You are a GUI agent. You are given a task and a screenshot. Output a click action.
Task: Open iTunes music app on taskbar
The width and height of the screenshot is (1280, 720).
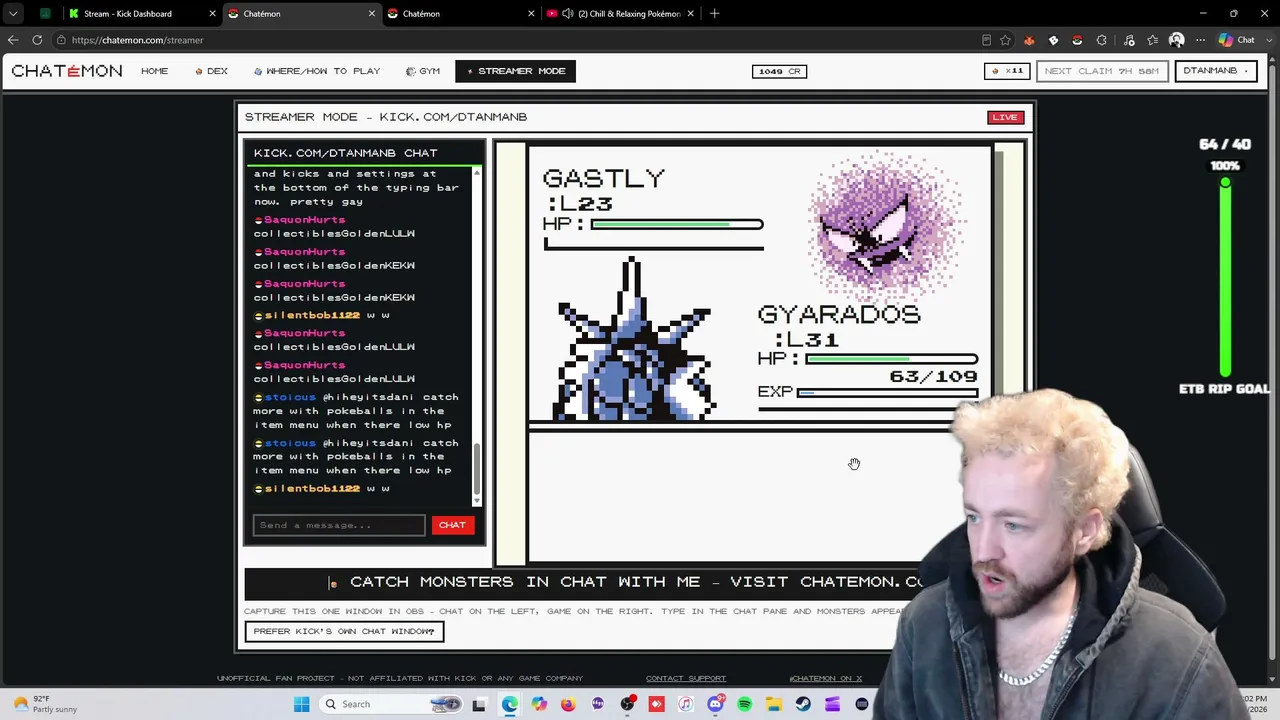coord(686,704)
